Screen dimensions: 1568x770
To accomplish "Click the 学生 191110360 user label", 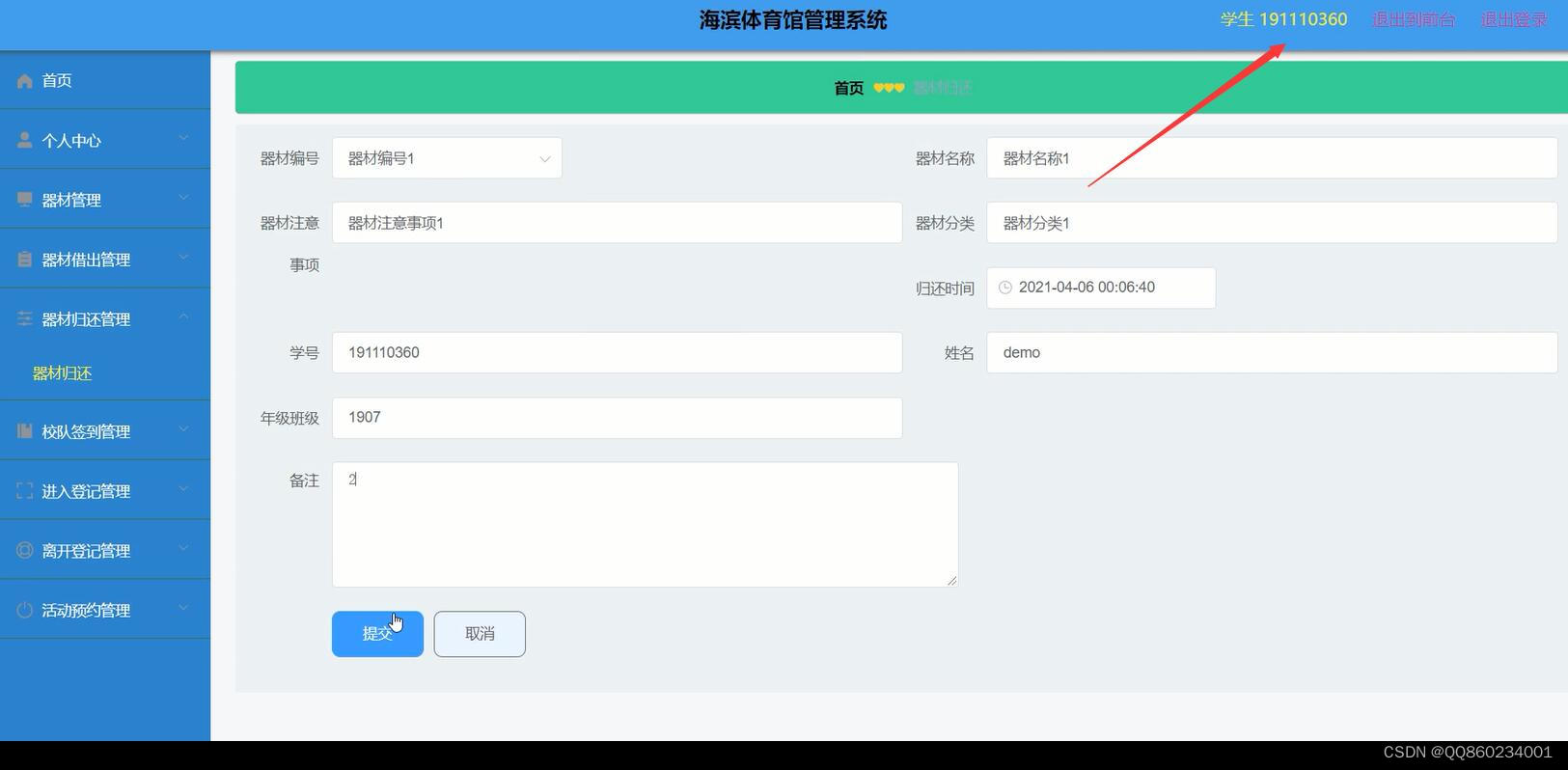I will tap(1283, 19).
